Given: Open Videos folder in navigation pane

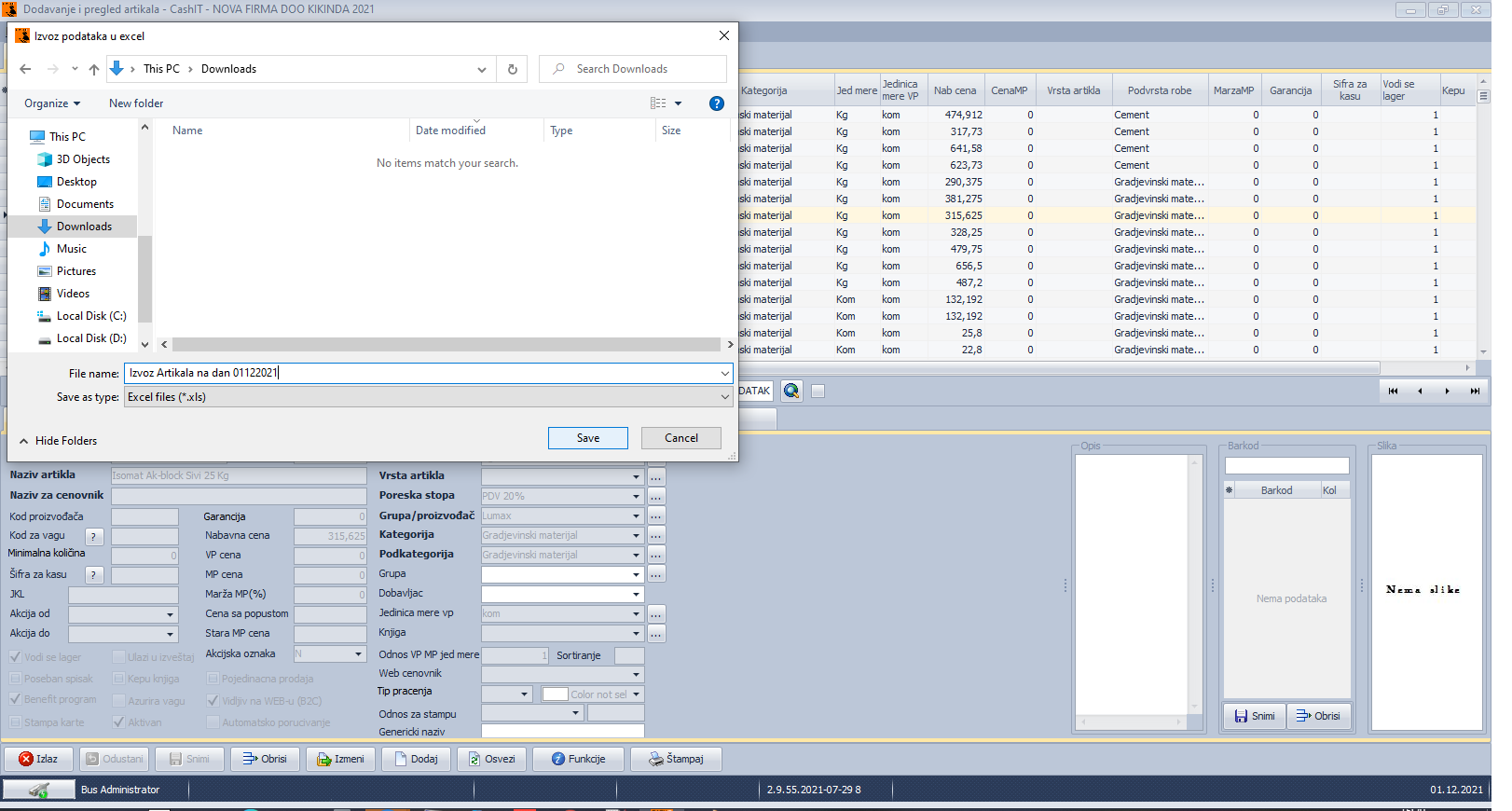Looking at the screenshot, I should click(73, 294).
